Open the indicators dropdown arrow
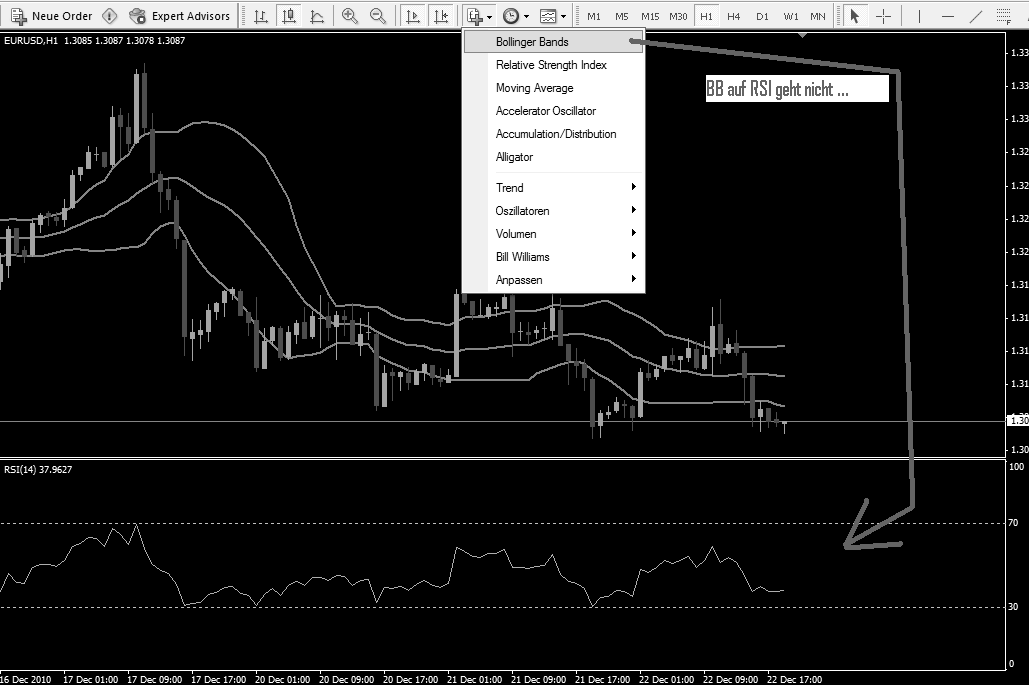The height and width of the screenshot is (685, 1029). point(490,16)
